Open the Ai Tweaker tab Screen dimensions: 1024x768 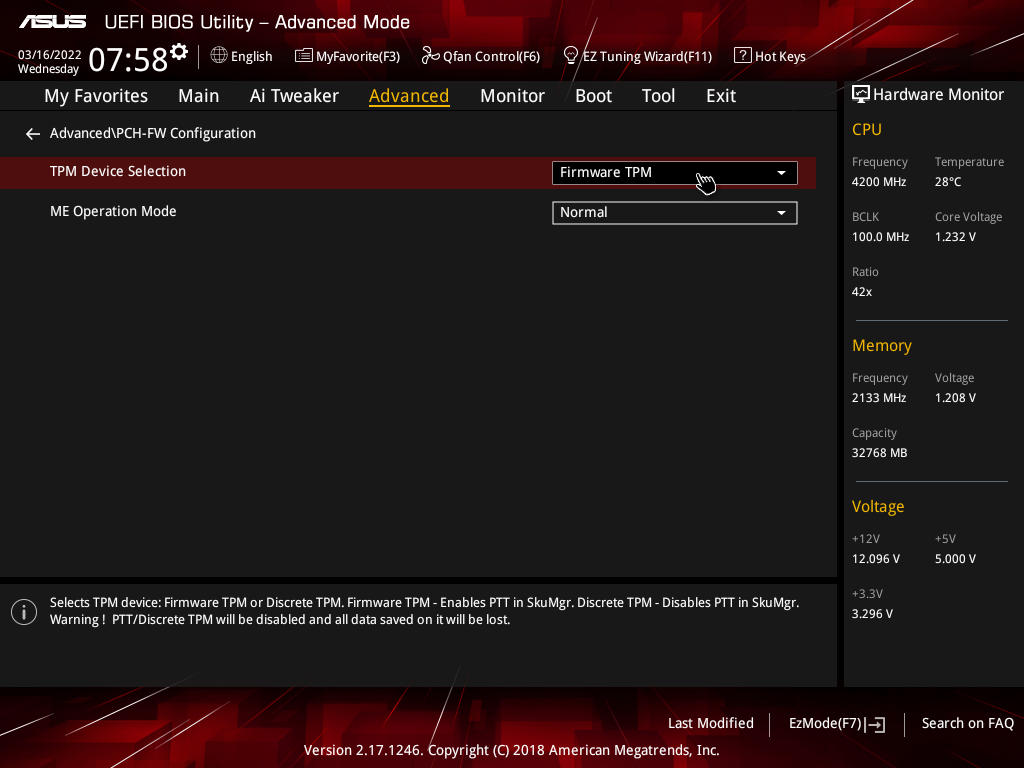[294, 96]
